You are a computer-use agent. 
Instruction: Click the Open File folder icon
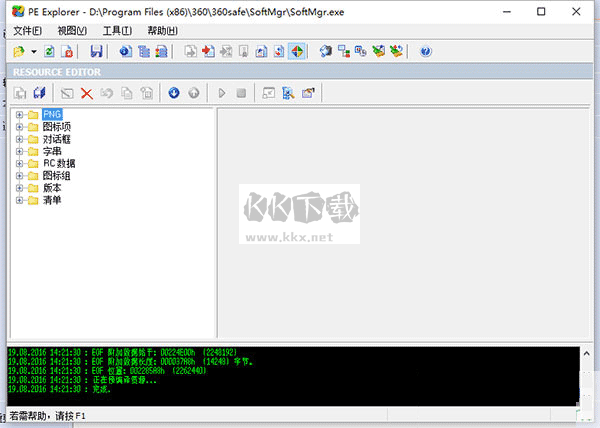(x=19, y=51)
